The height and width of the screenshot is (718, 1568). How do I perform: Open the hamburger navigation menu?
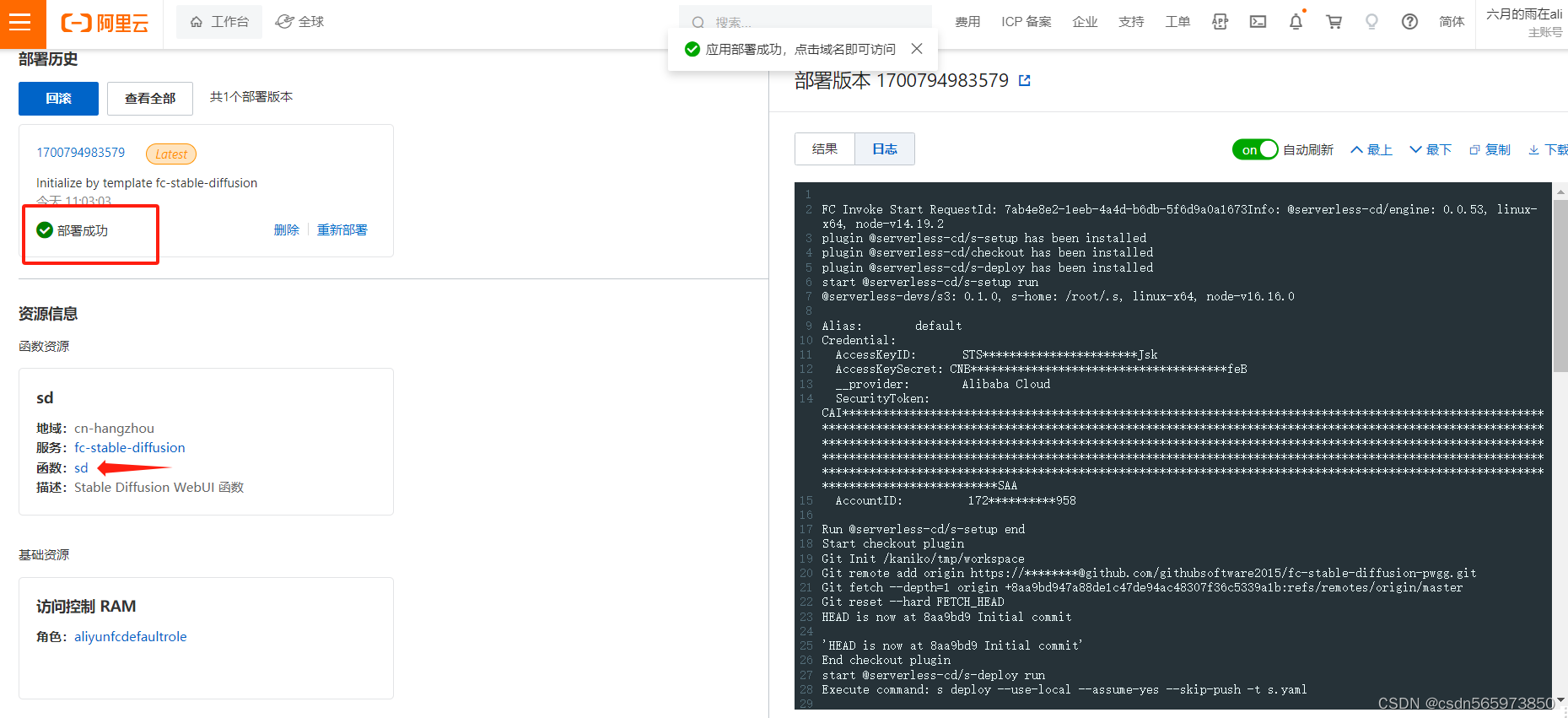point(20,22)
